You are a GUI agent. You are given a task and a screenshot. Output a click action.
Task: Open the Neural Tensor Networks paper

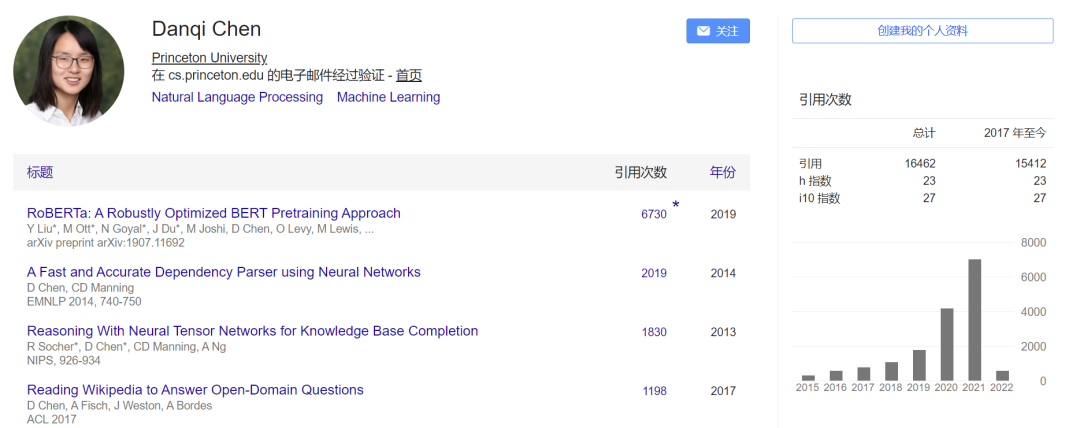pos(252,331)
